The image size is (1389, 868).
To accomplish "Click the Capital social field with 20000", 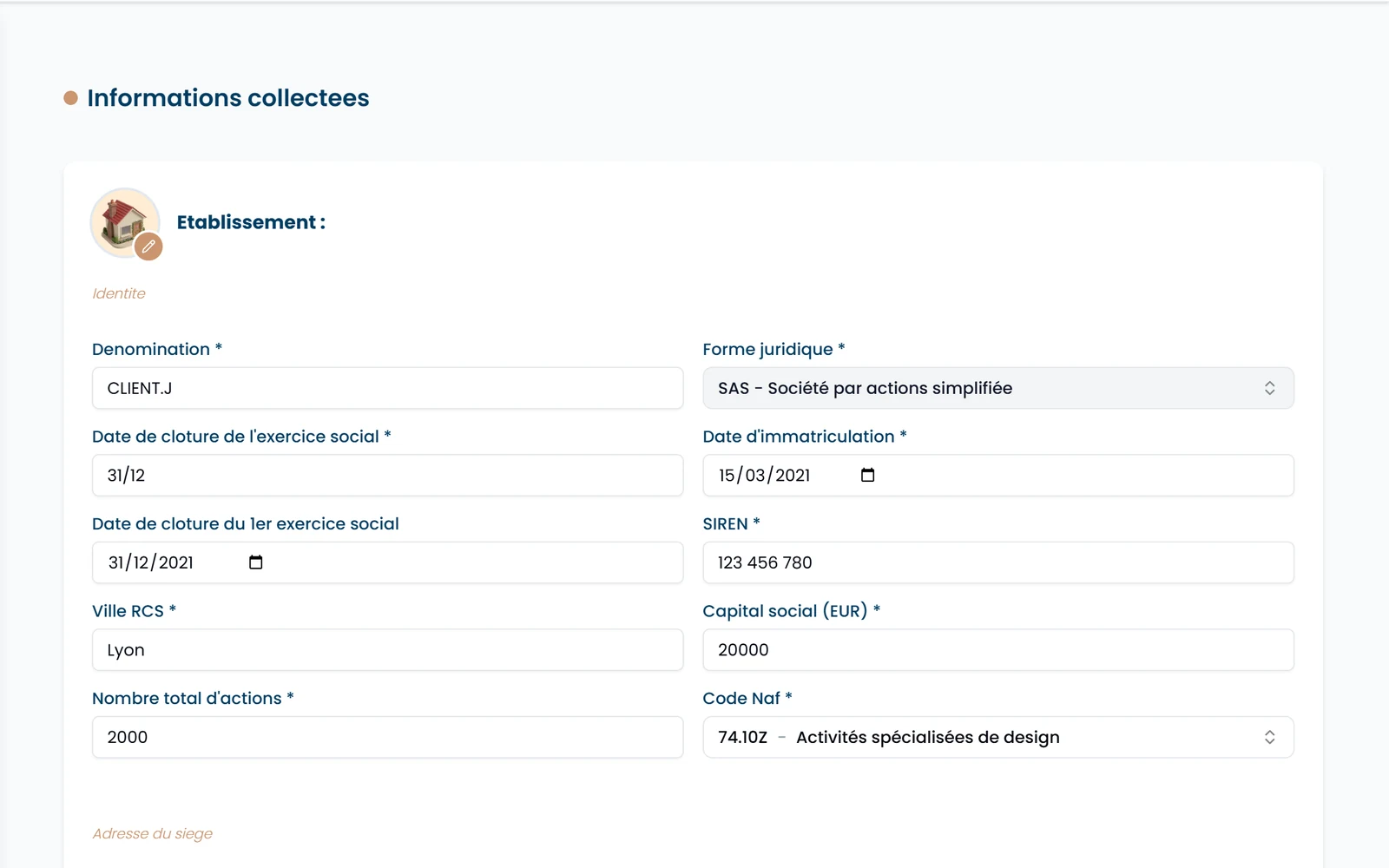I will [998, 650].
